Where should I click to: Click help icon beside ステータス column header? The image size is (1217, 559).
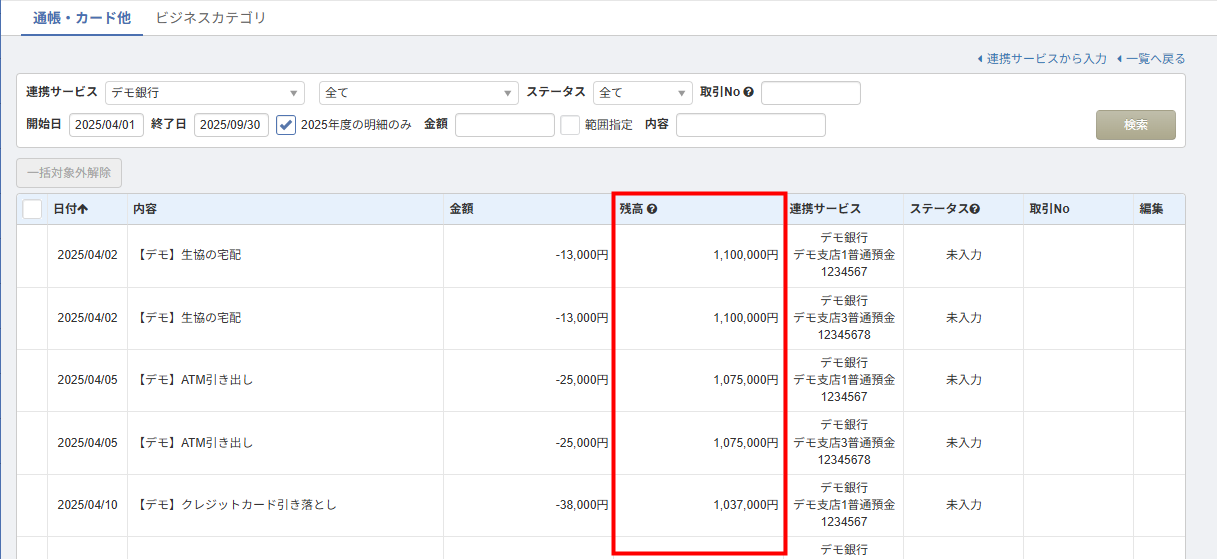(974, 210)
